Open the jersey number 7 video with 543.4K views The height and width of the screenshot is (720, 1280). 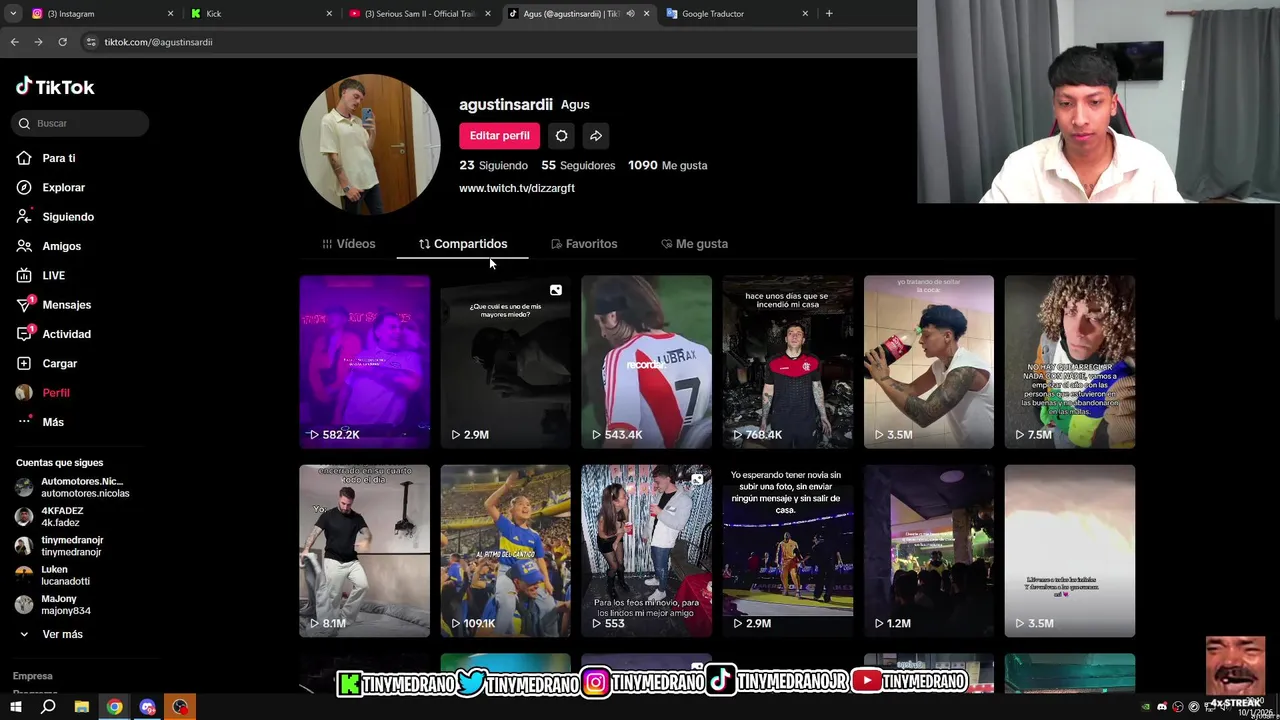tap(646, 362)
